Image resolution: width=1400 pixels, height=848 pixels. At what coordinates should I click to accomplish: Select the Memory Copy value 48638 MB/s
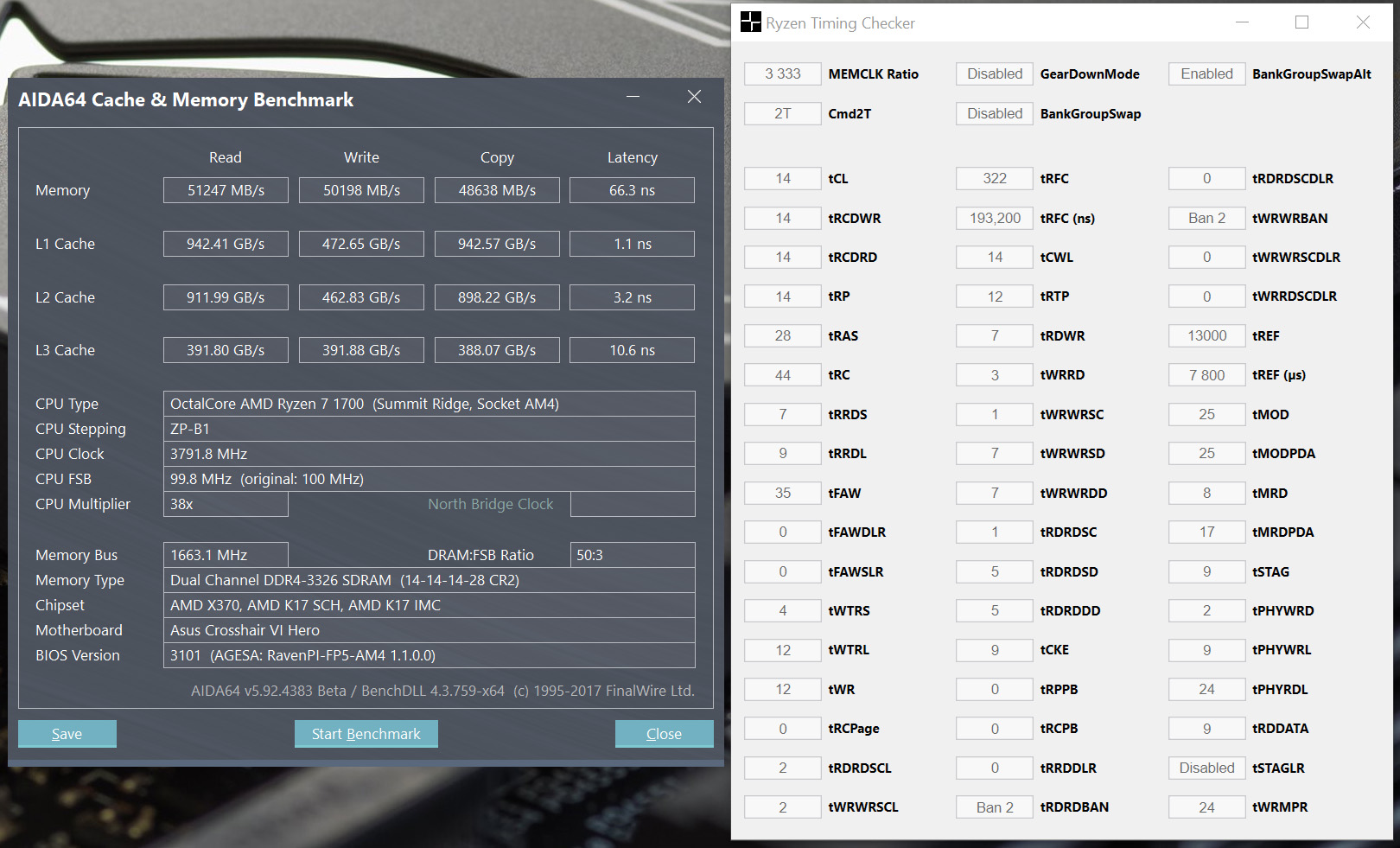click(497, 190)
